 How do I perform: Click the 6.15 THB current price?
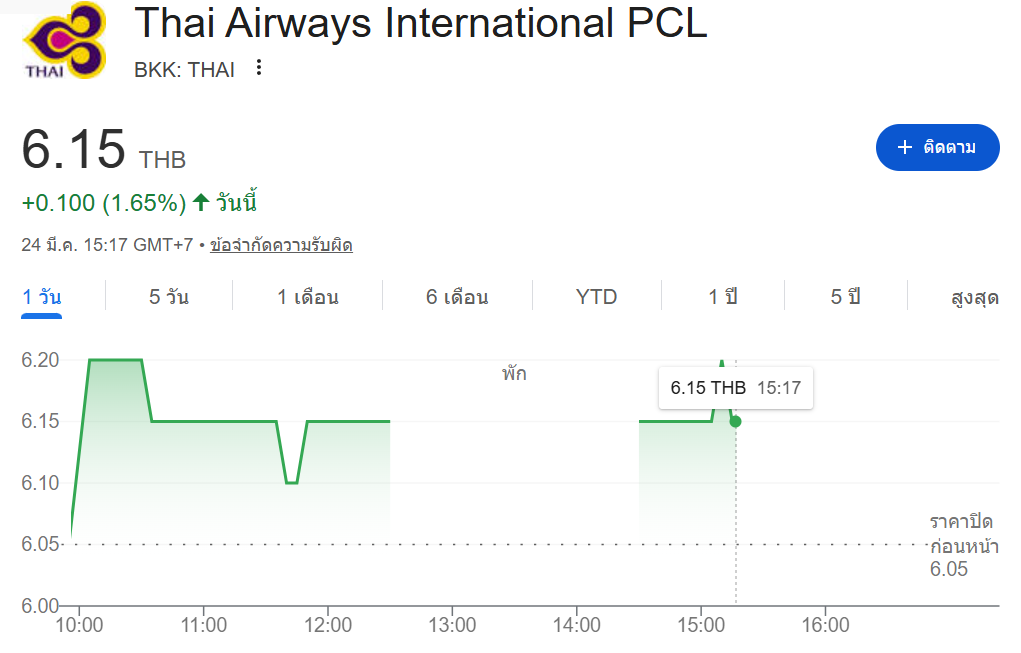(104, 150)
